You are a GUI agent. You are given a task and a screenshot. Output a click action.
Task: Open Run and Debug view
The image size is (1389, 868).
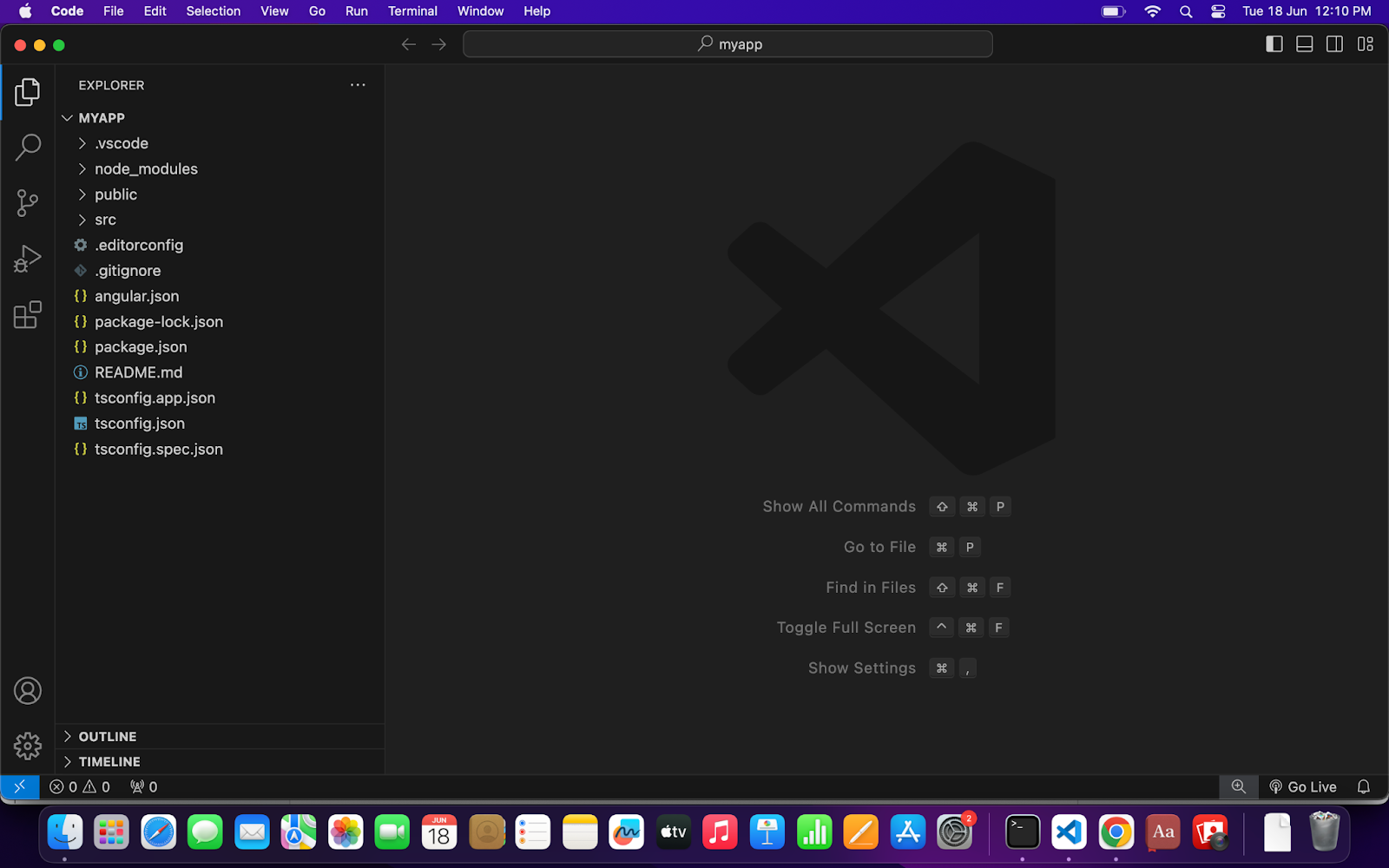pyautogui.click(x=28, y=259)
